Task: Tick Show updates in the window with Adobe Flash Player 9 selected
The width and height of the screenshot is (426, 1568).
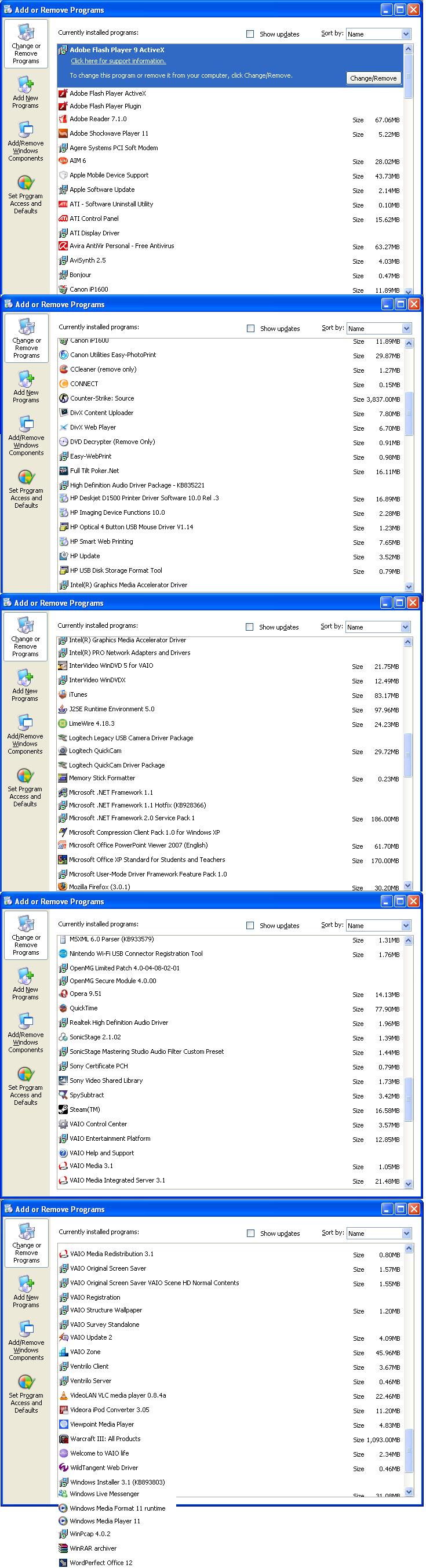Action: coord(249,34)
